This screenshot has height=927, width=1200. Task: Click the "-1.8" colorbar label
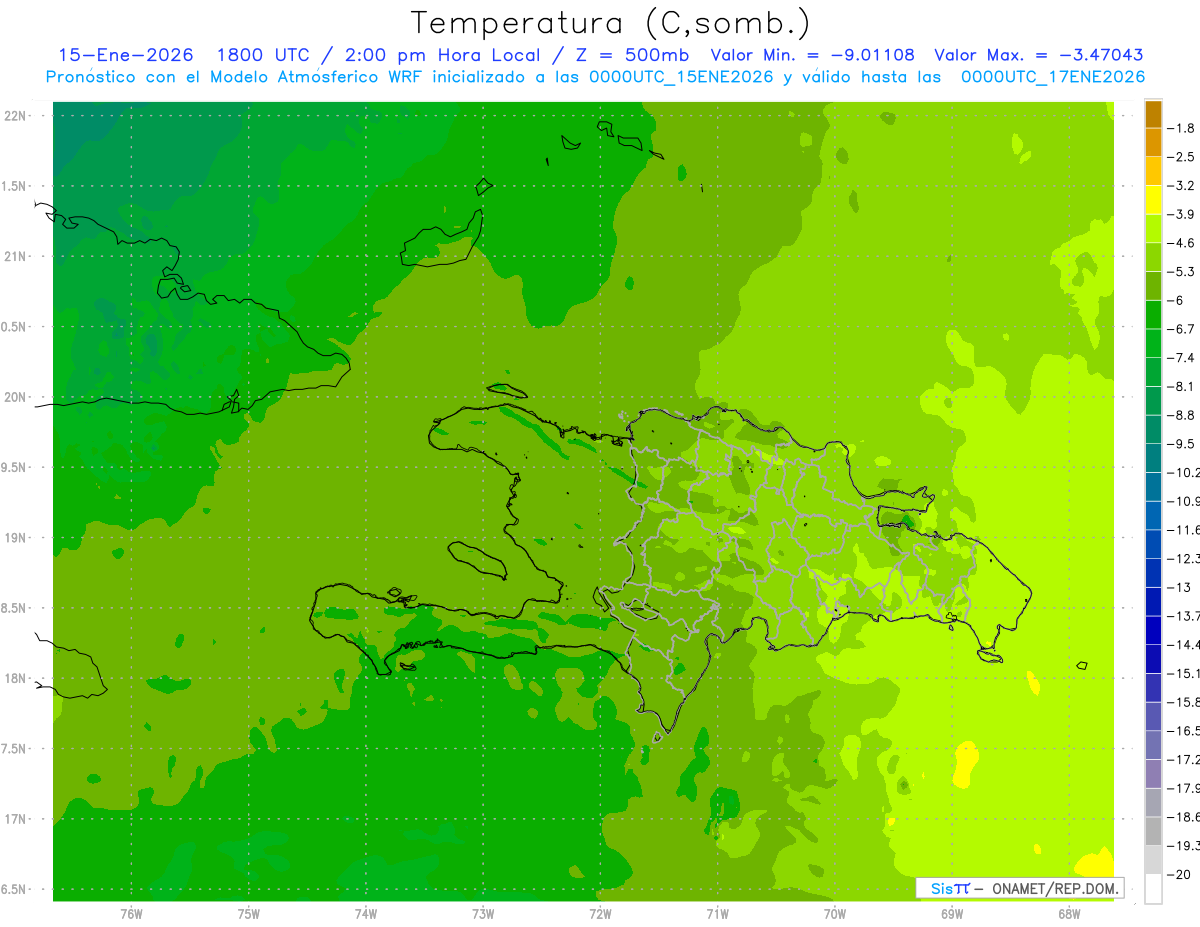point(1181,128)
